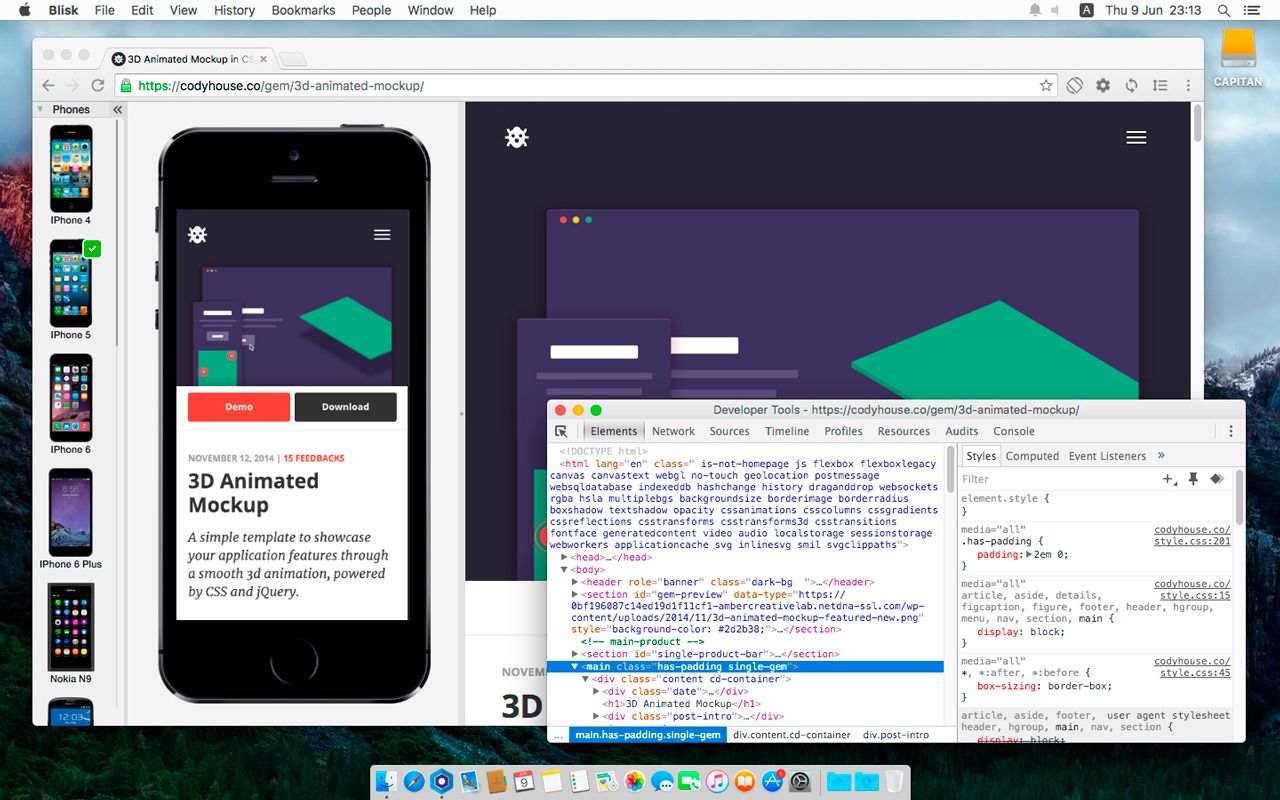
Task: Toggle element state with the color format diamond icon
Action: point(1217,479)
